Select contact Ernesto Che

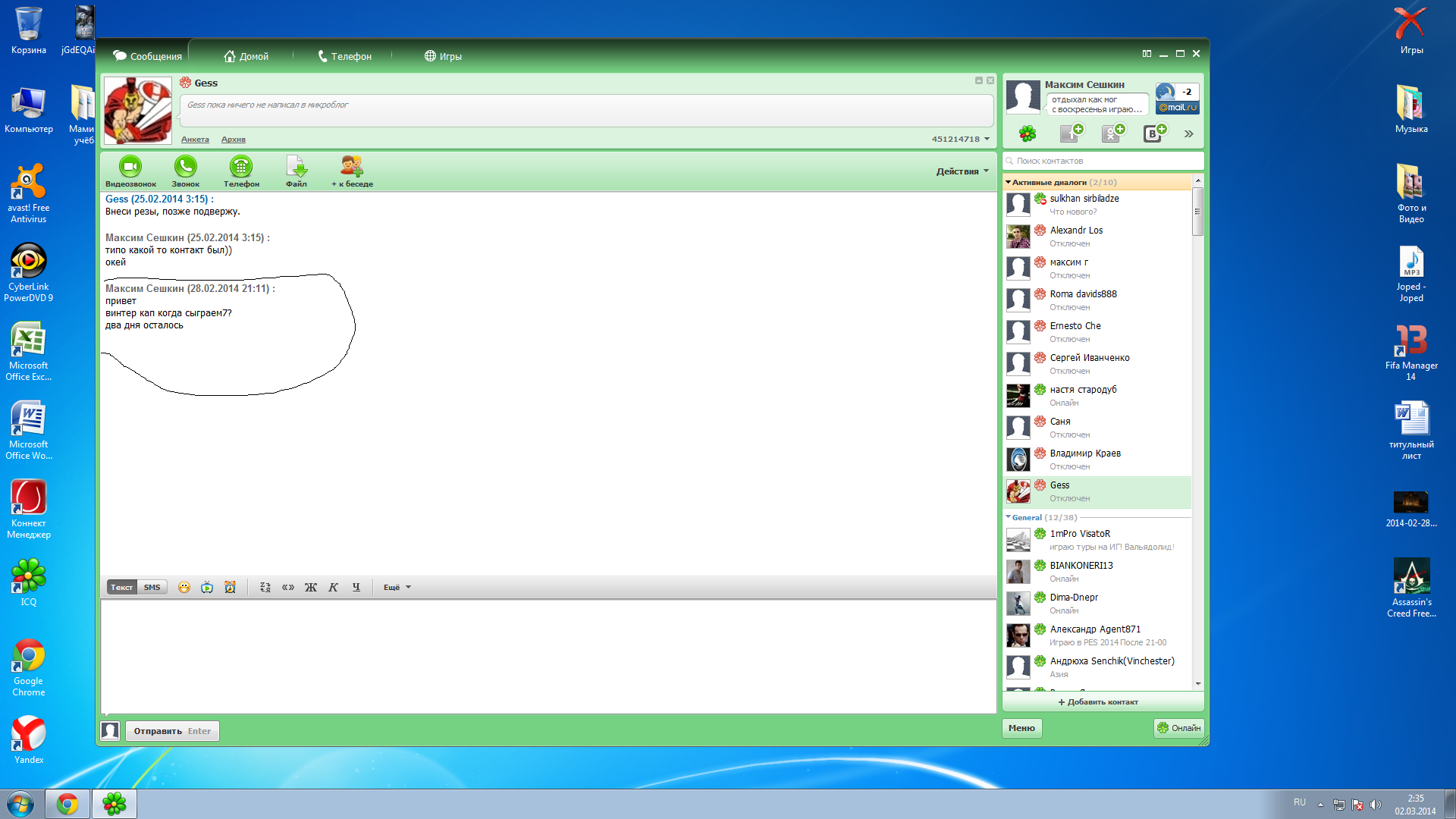tap(1097, 332)
